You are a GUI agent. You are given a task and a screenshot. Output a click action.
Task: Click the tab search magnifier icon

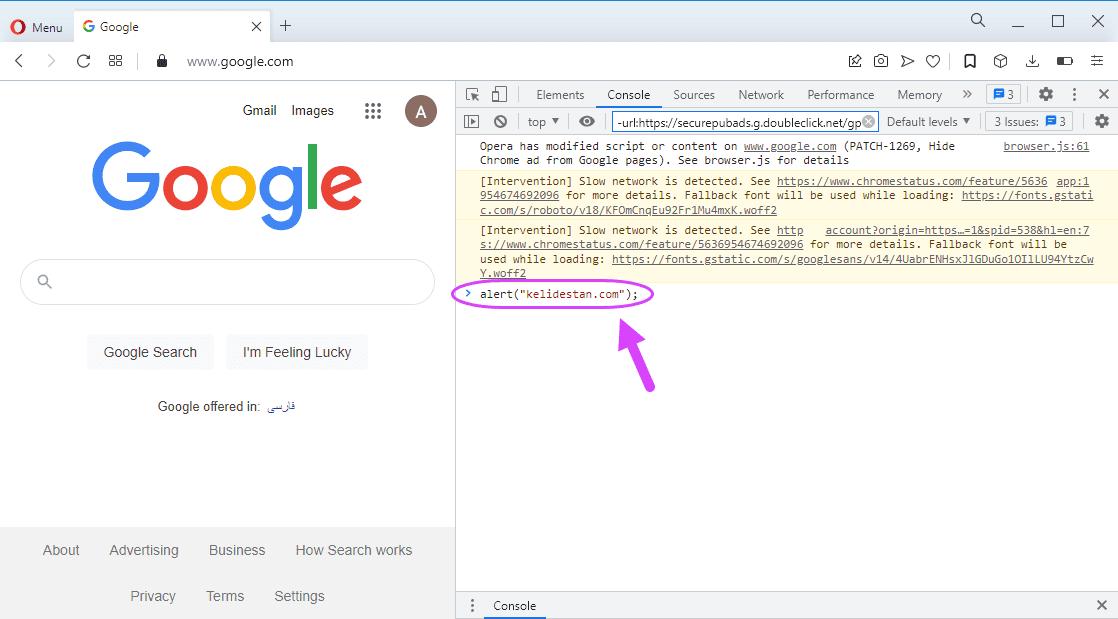[x=978, y=21]
